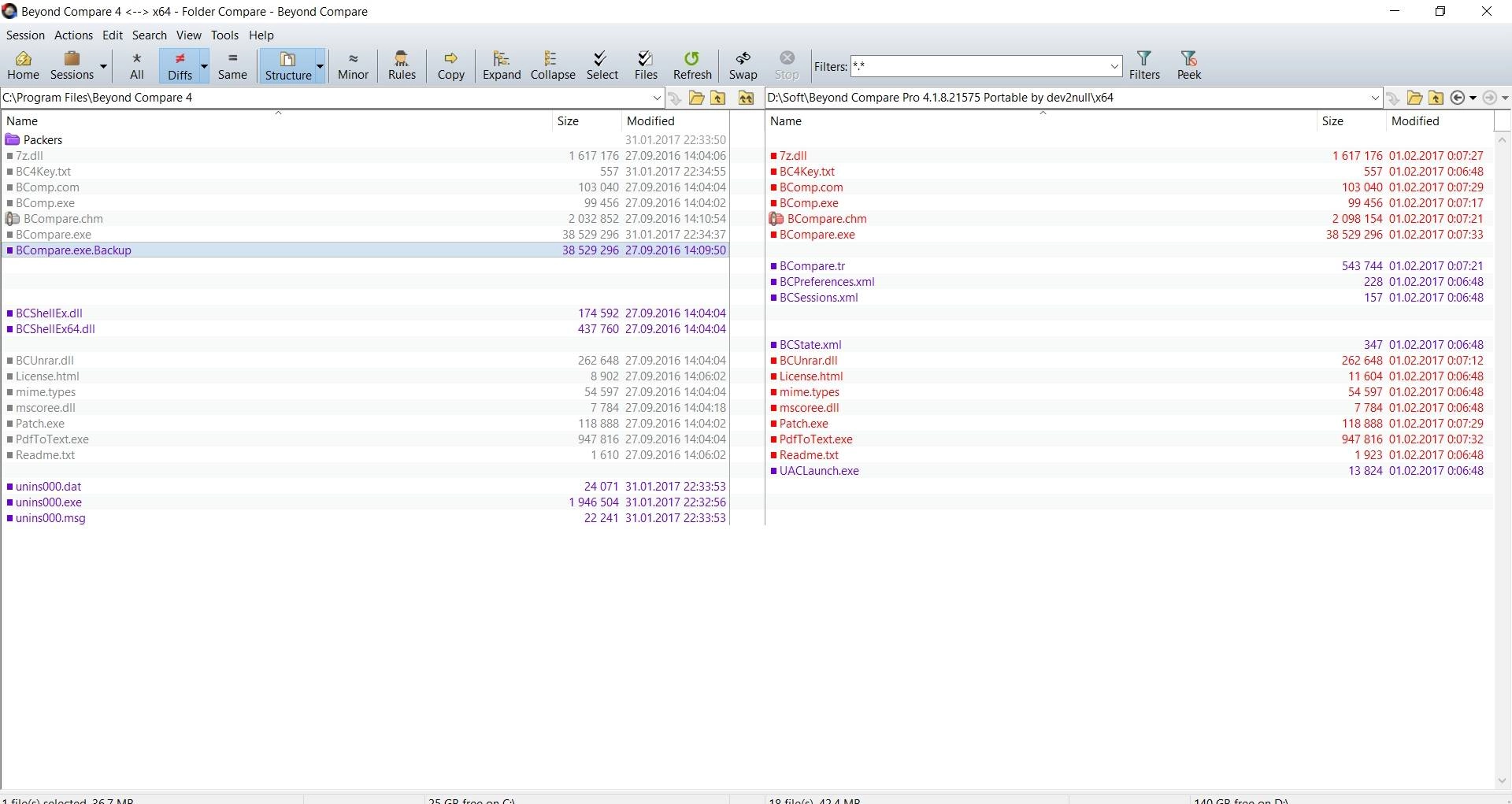Go up one level on left side
The width and height of the screenshot is (1512, 804).
717,98
